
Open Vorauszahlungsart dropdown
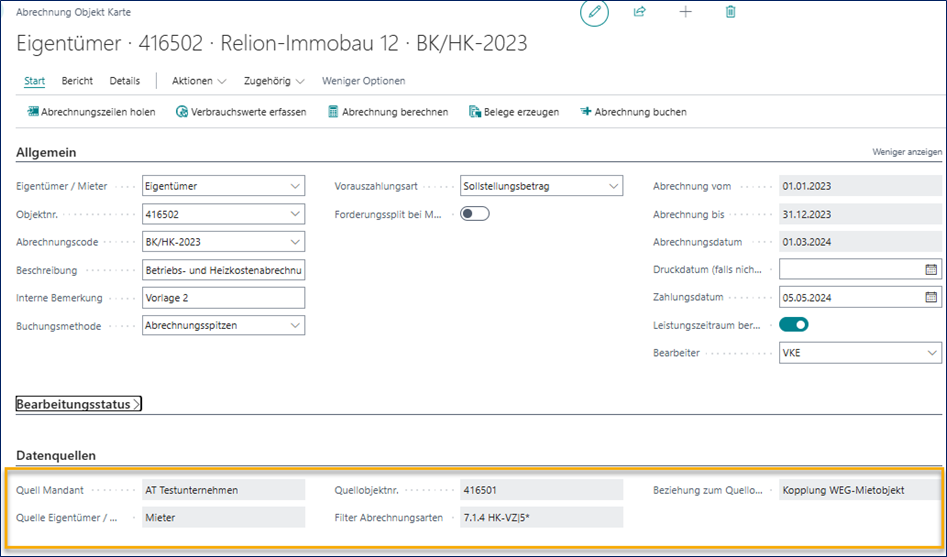(x=613, y=186)
